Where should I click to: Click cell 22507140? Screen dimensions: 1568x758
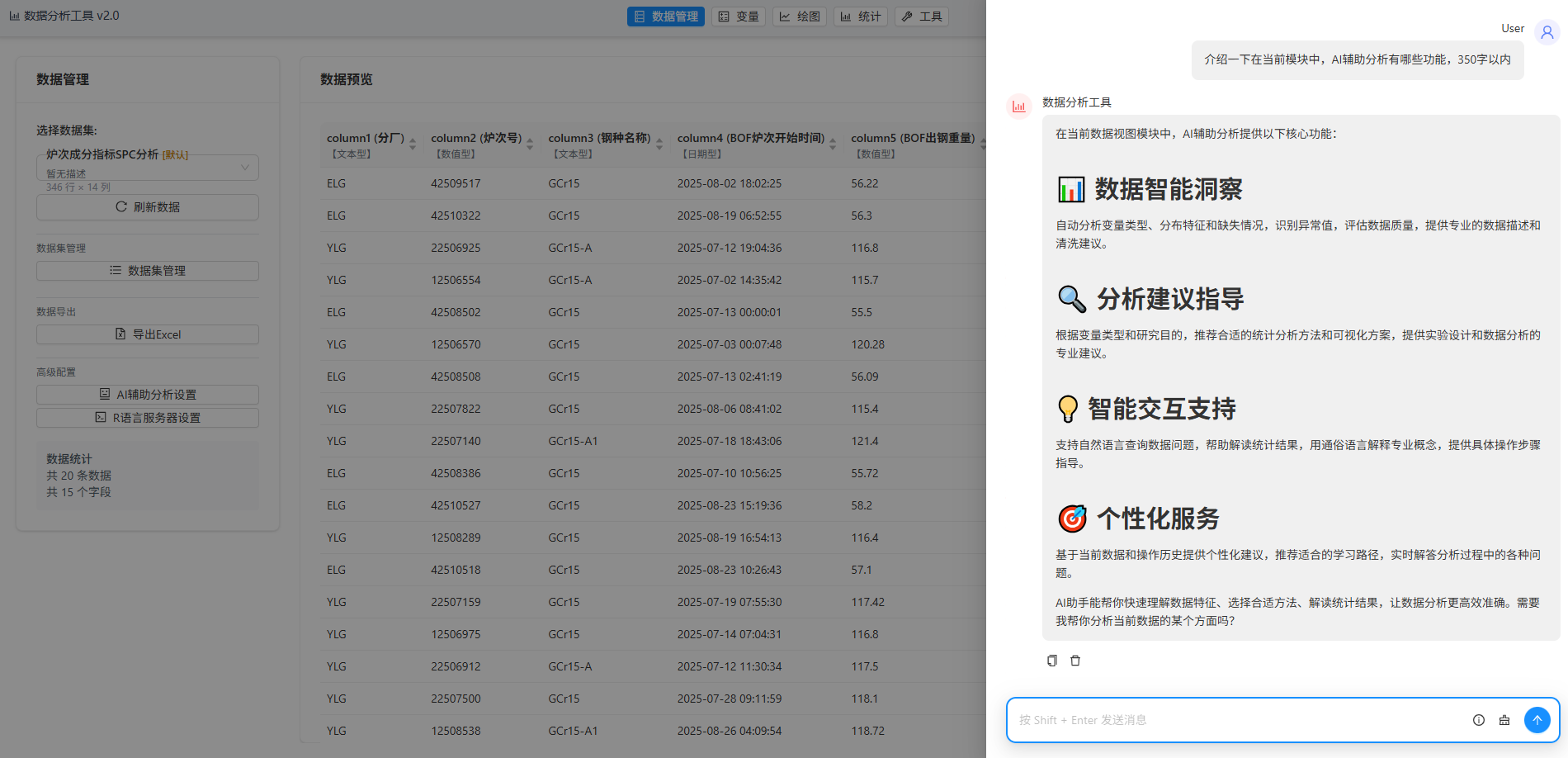pos(456,441)
